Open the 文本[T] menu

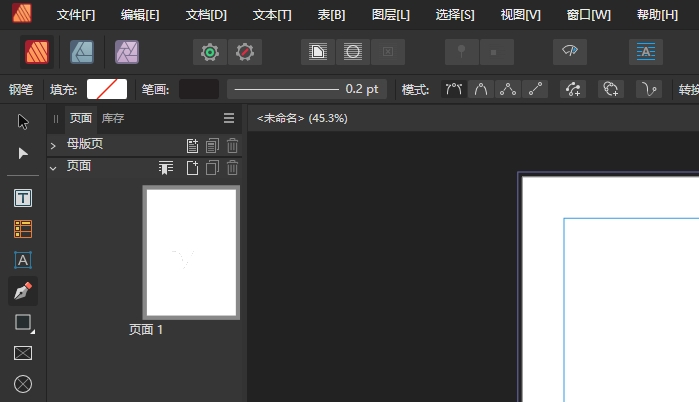point(272,15)
